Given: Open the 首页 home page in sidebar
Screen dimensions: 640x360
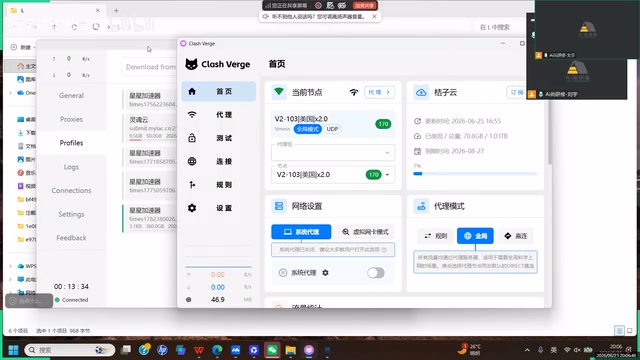Looking at the screenshot, I should (219, 91).
